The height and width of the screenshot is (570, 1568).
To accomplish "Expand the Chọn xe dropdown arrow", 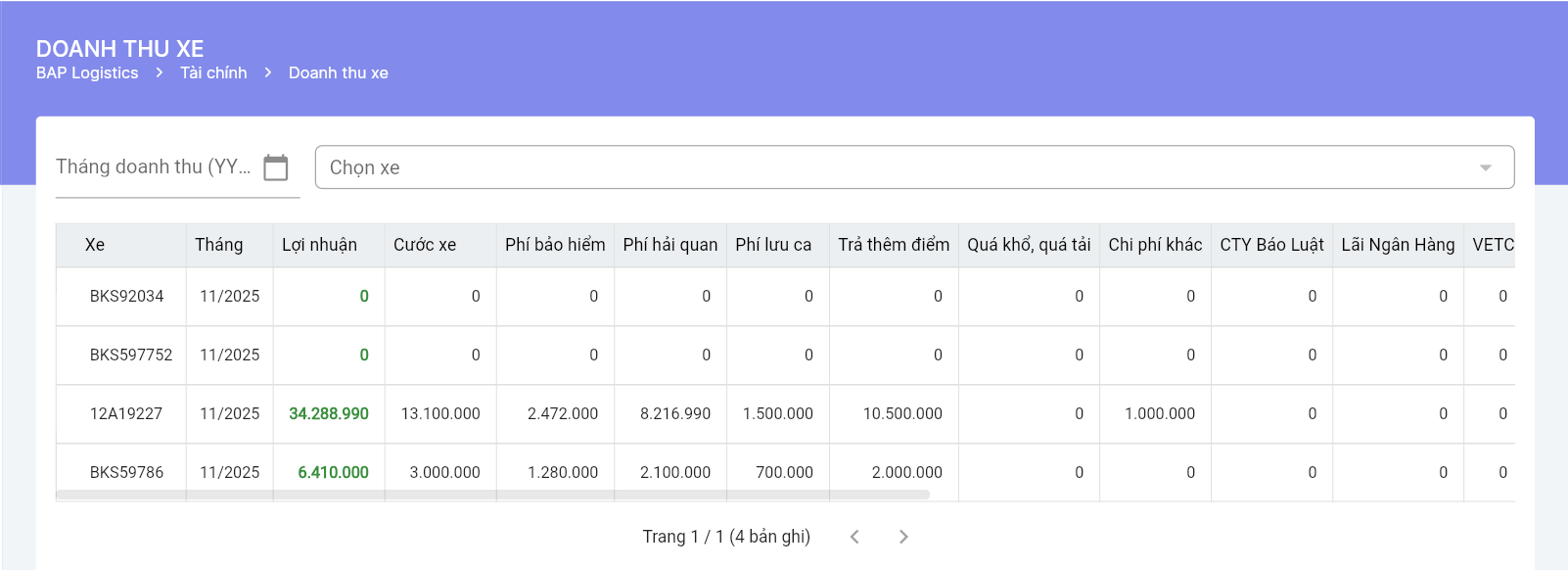I will point(1485,167).
